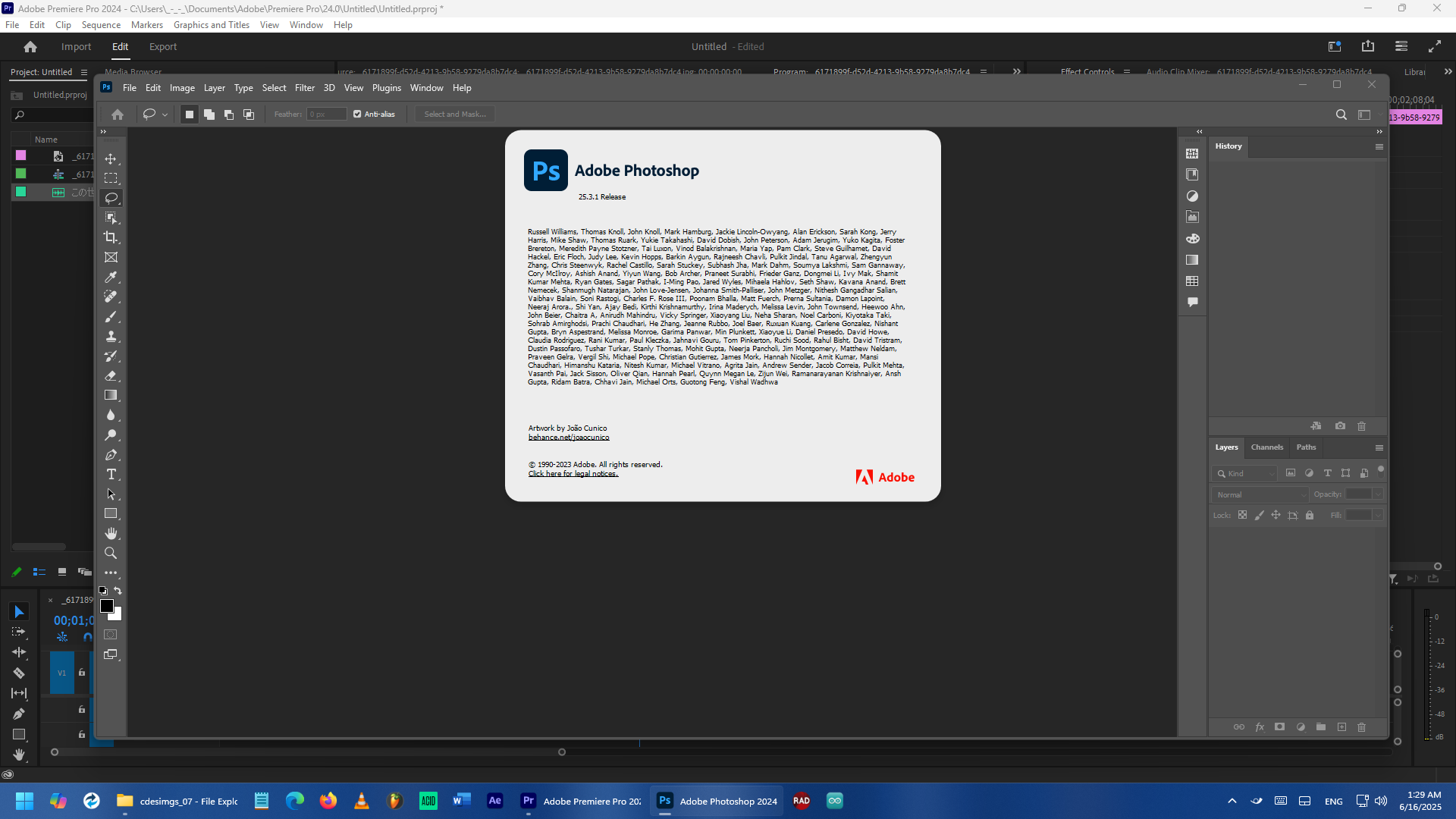Screen dimensions: 1456x819
Task: Open the Lasso tool preset dropdown
Action: click(x=165, y=115)
